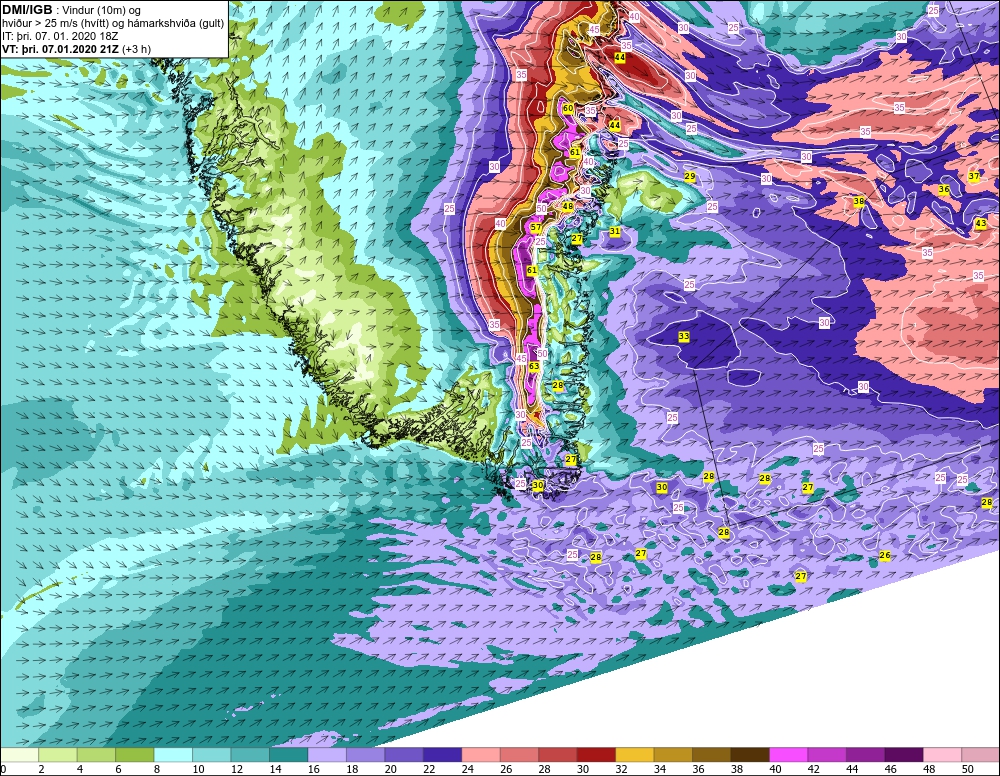1000x776 pixels.
Task: Click the yellow 38 gust marker
Action: pyautogui.click(x=859, y=201)
